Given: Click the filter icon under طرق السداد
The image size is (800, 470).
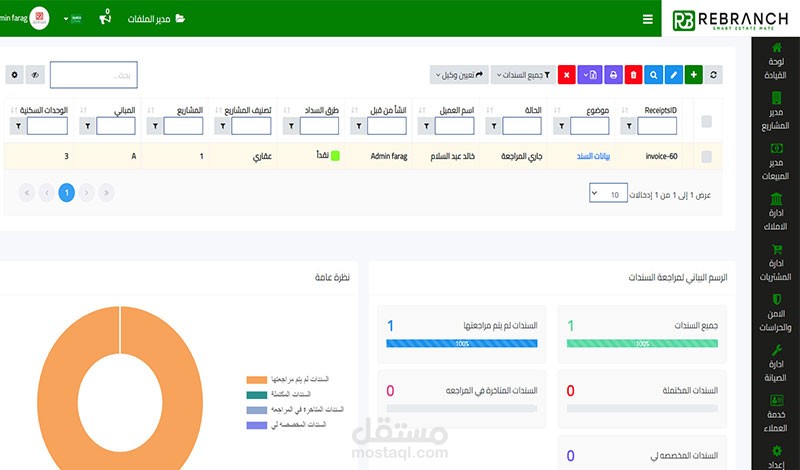Looking at the screenshot, I should 291,126.
